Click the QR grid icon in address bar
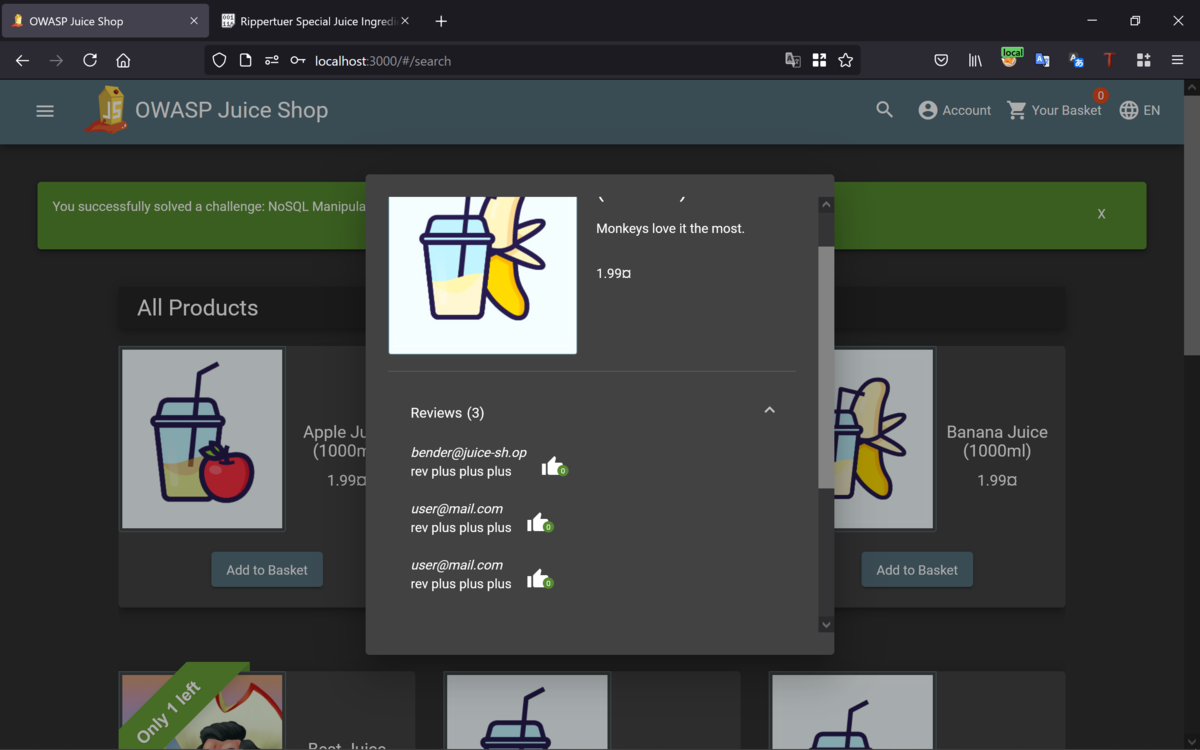This screenshot has height=750, width=1200. [819, 60]
